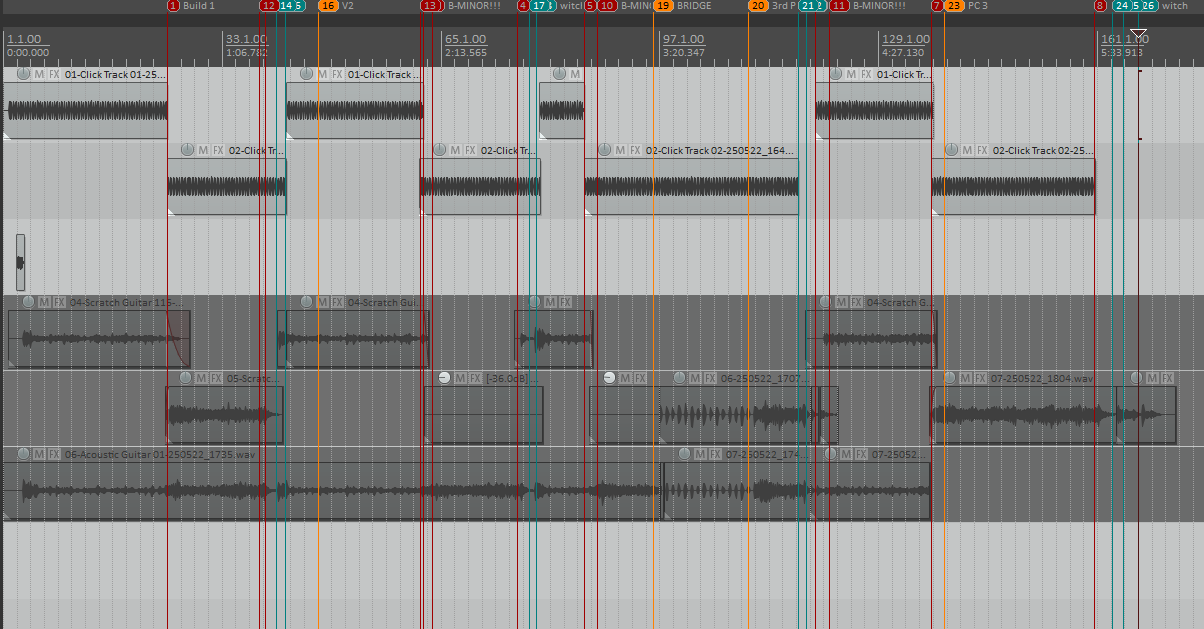Select orange marker 16 V2

tap(327, 6)
